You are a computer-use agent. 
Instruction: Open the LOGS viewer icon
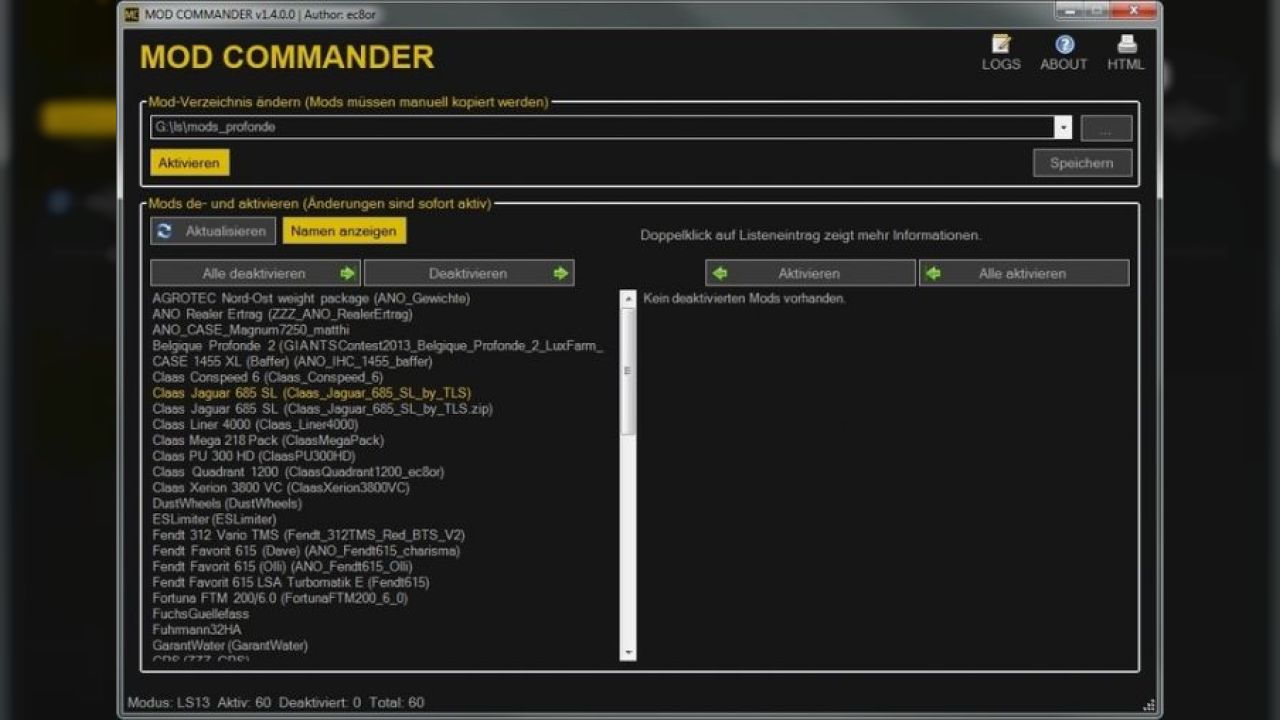click(x=1001, y=44)
